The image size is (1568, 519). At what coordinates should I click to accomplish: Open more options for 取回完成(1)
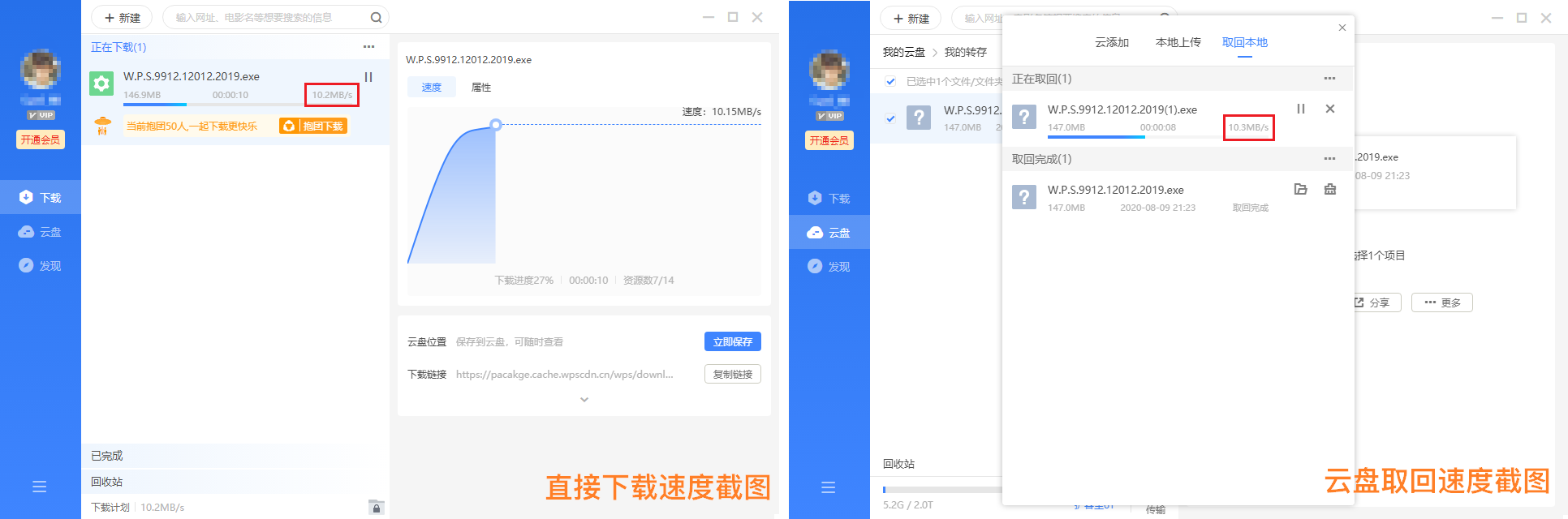tap(1329, 159)
